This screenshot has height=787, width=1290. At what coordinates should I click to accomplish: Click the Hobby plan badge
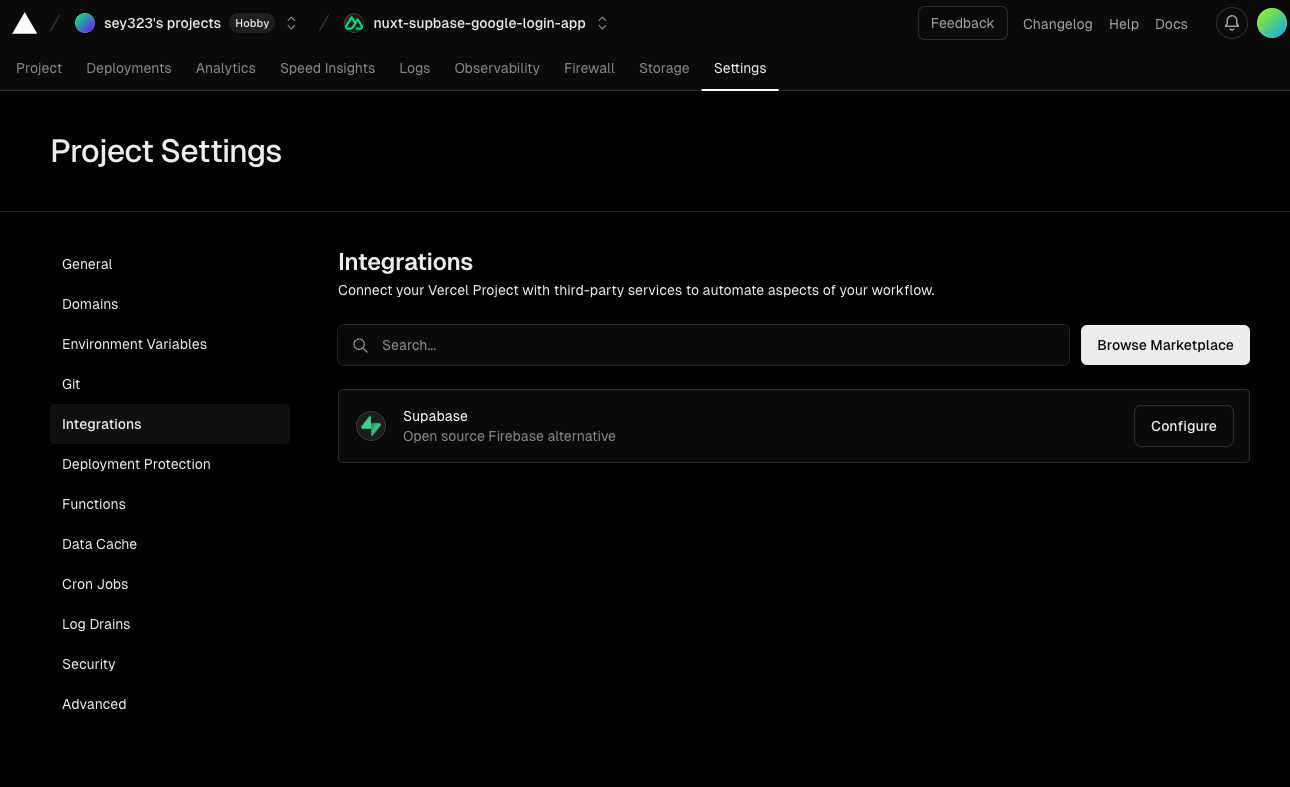tap(251, 23)
